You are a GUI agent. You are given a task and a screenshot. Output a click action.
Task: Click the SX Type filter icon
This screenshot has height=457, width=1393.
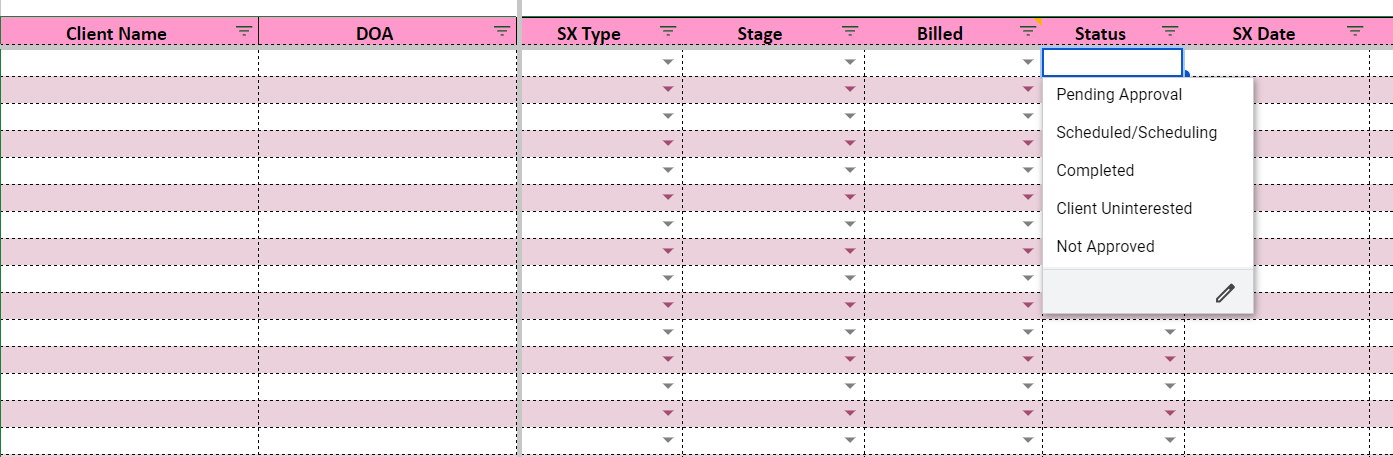668,32
